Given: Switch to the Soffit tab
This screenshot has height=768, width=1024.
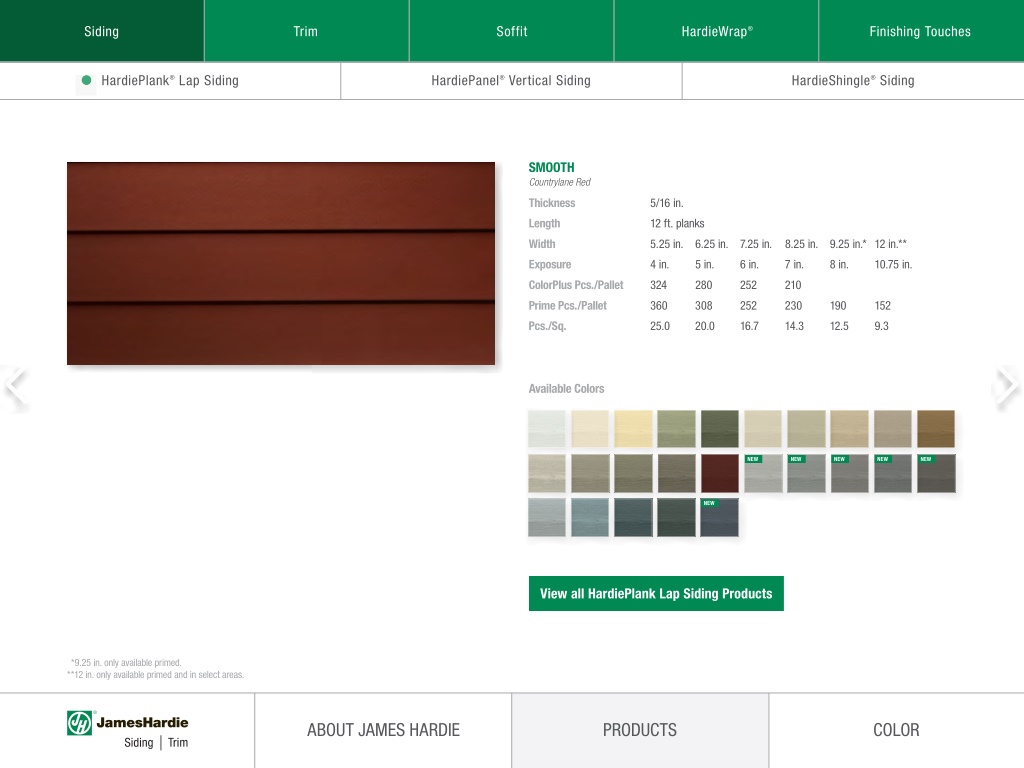Looking at the screenshot, I should tap(511, 31).
